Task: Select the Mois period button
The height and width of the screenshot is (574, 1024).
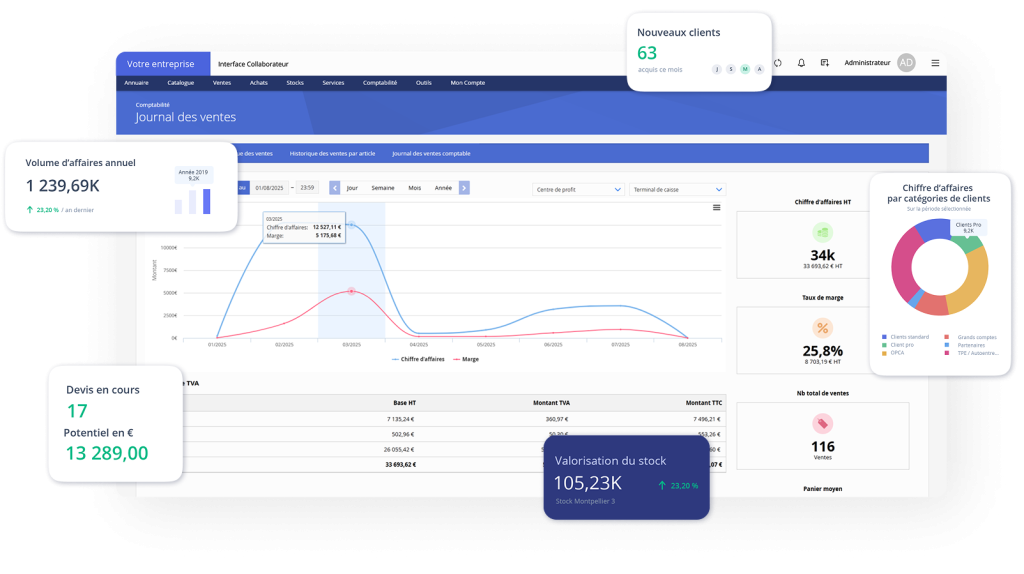Action: 414,188
